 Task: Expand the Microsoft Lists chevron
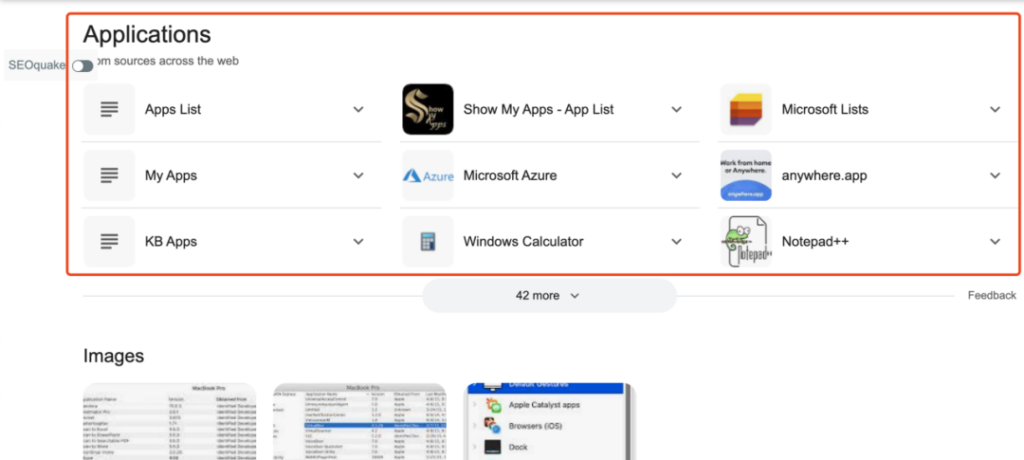point(995,109)
